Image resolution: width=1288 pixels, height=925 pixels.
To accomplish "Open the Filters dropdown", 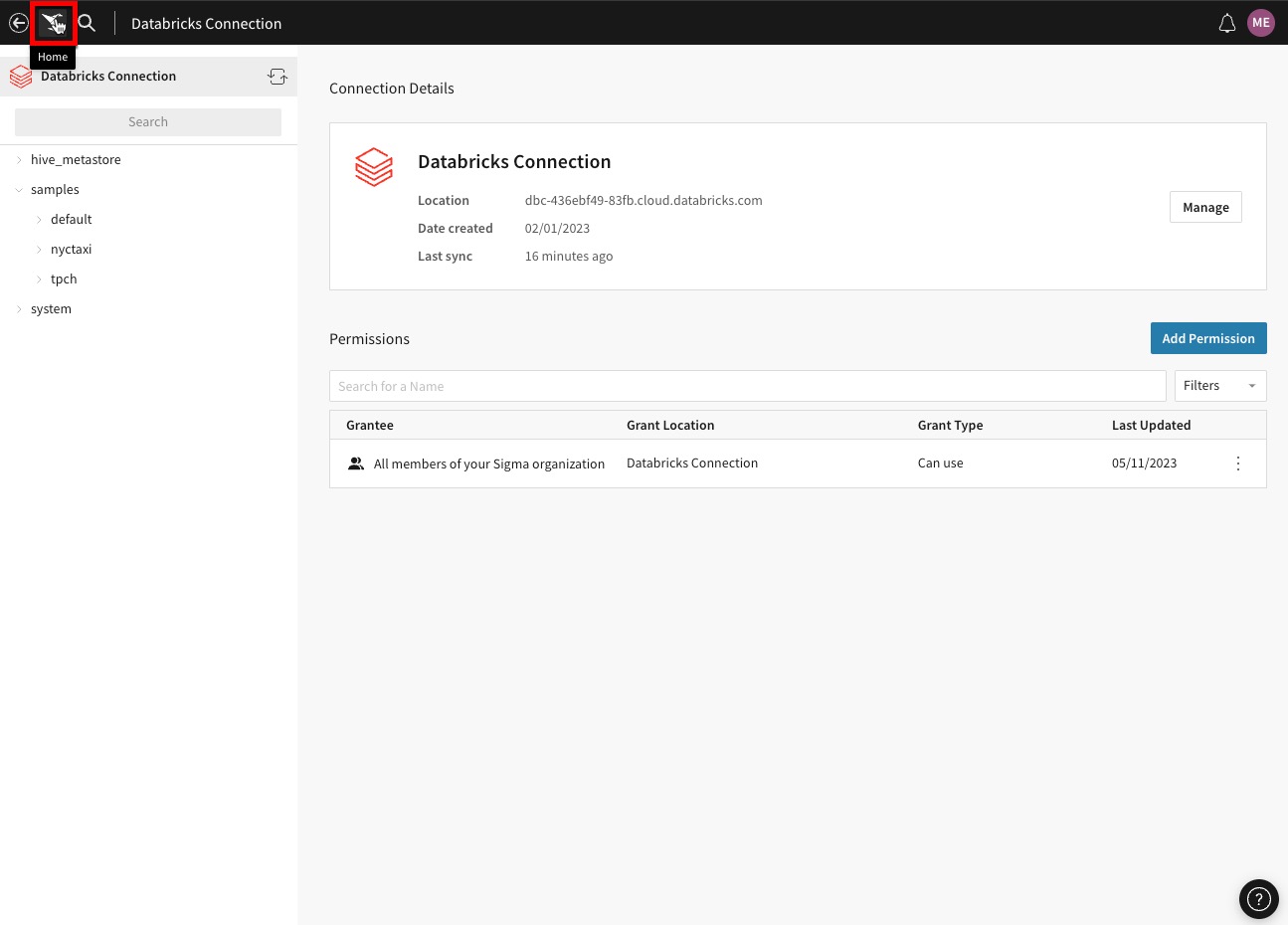I will point(1220,386).
